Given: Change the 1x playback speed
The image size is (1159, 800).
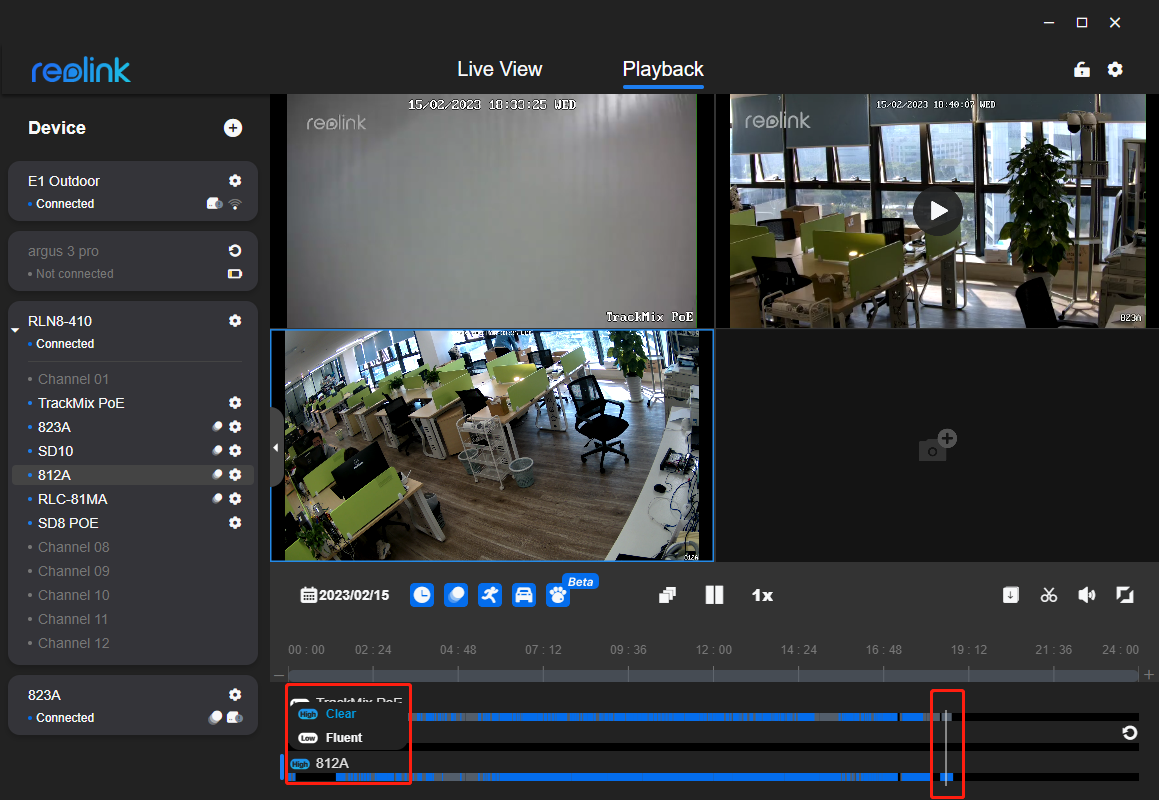Looking at the screenshot, I should pyautogui.click(x=762, y=595).
